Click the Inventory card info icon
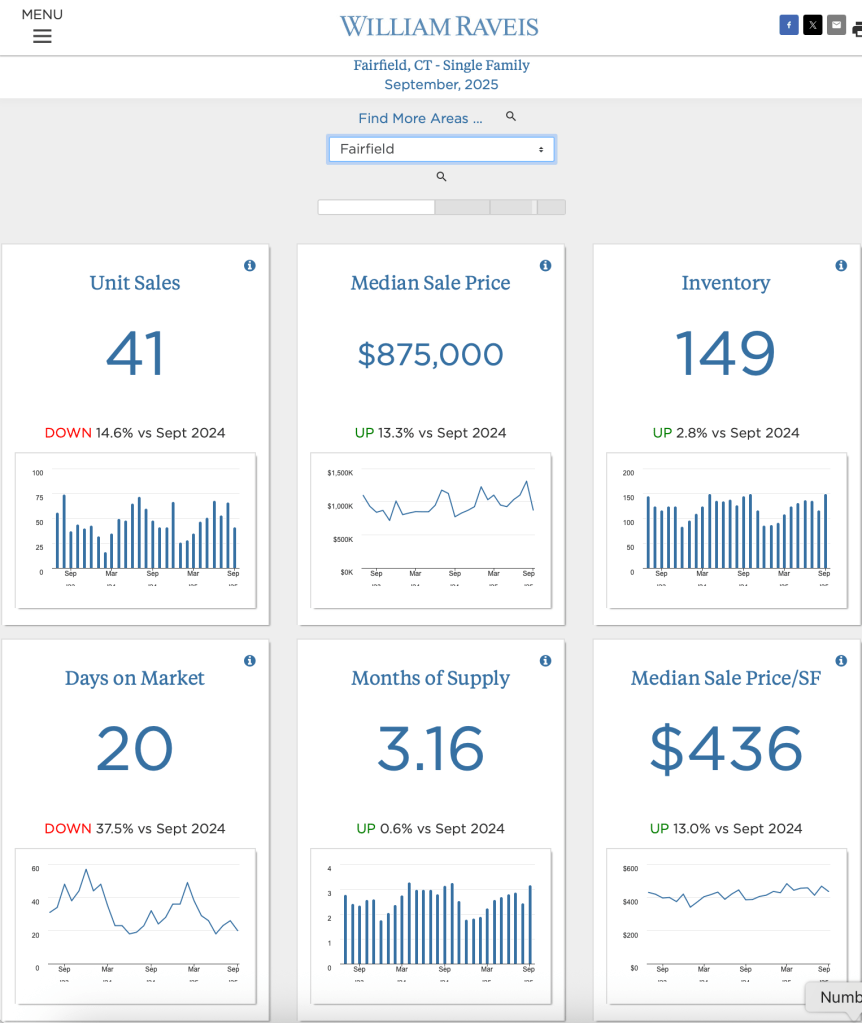This screenshot has height=1023, width=862. pos(841,265)
